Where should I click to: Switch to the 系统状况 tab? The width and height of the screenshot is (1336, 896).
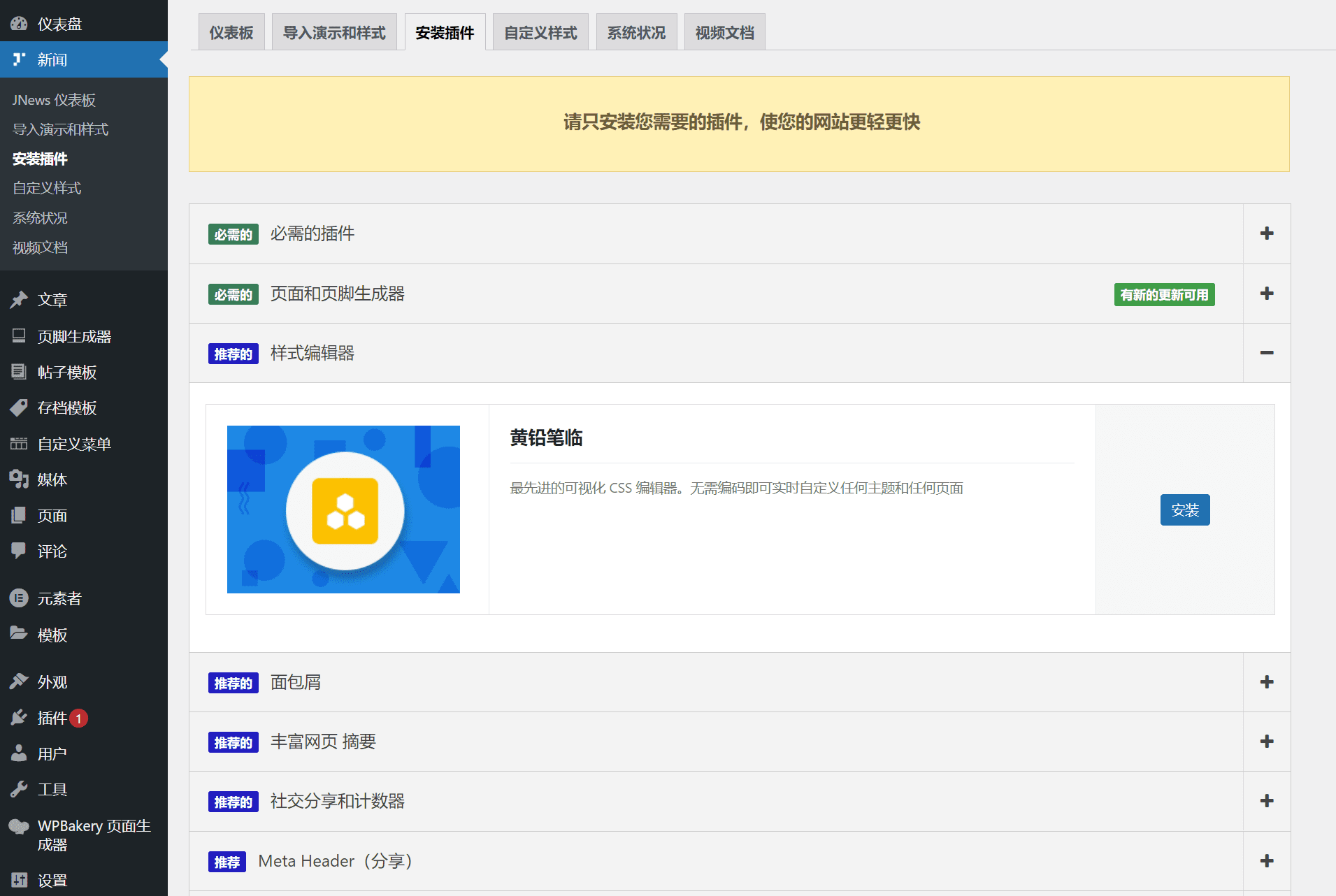635,31
